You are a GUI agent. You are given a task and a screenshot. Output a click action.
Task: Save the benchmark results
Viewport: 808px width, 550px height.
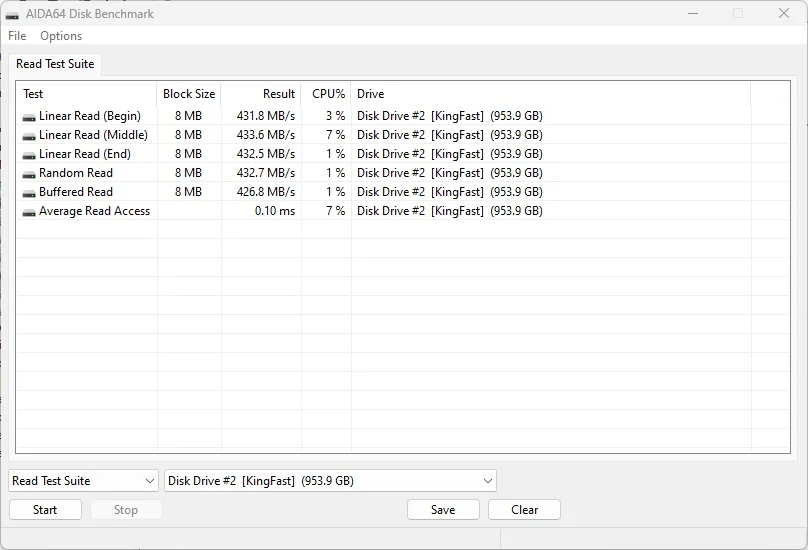[443, 510]
